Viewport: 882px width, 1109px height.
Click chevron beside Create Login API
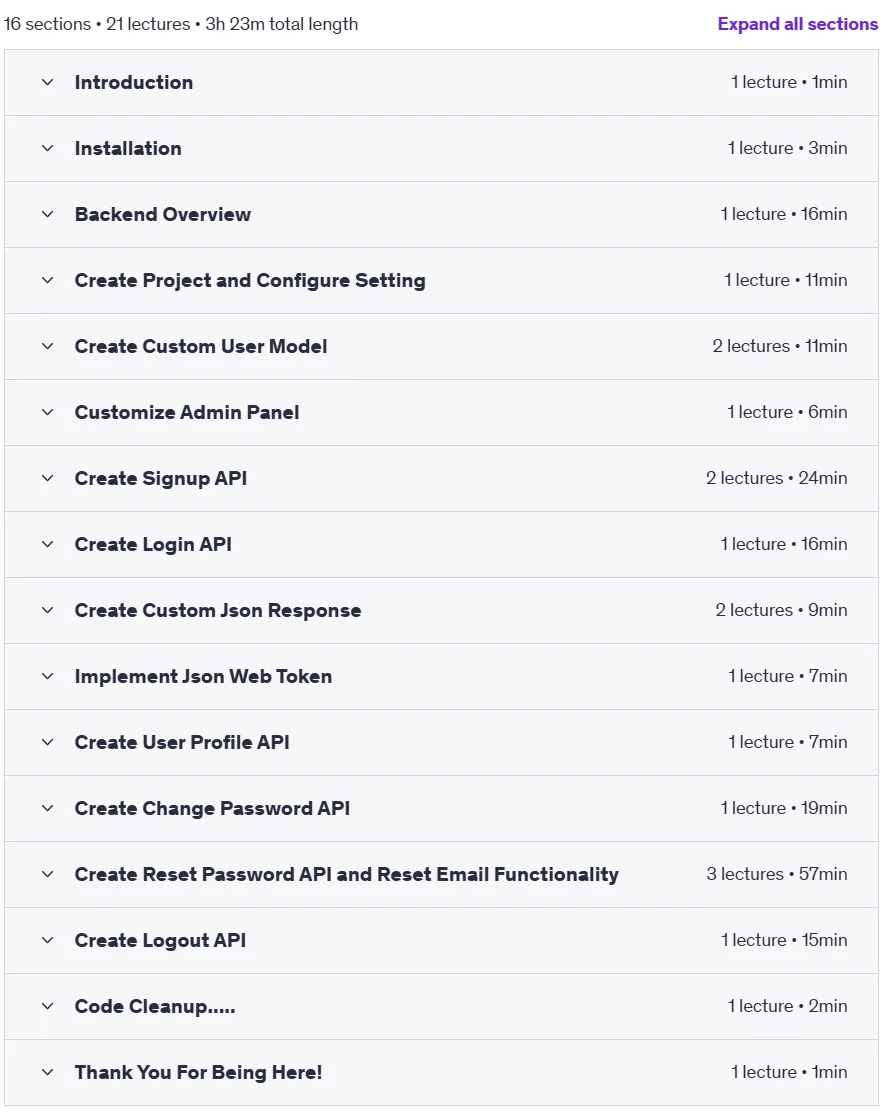click(47, 545)
